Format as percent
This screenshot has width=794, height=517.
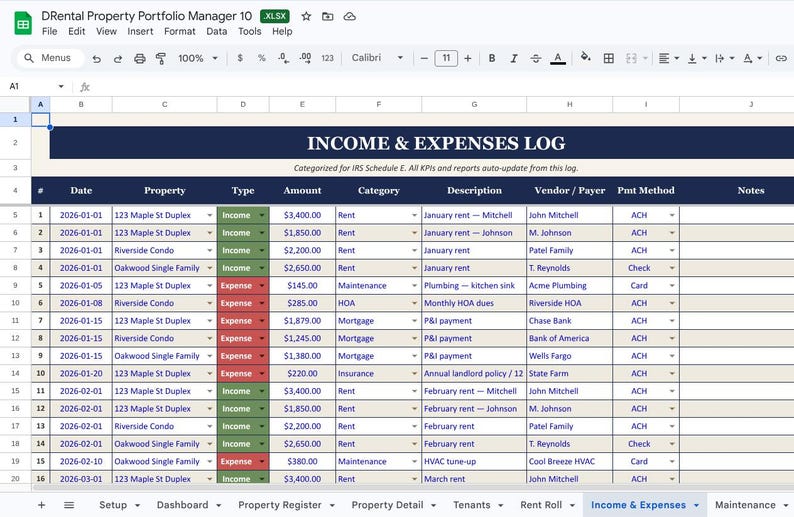tap(262, 58)
